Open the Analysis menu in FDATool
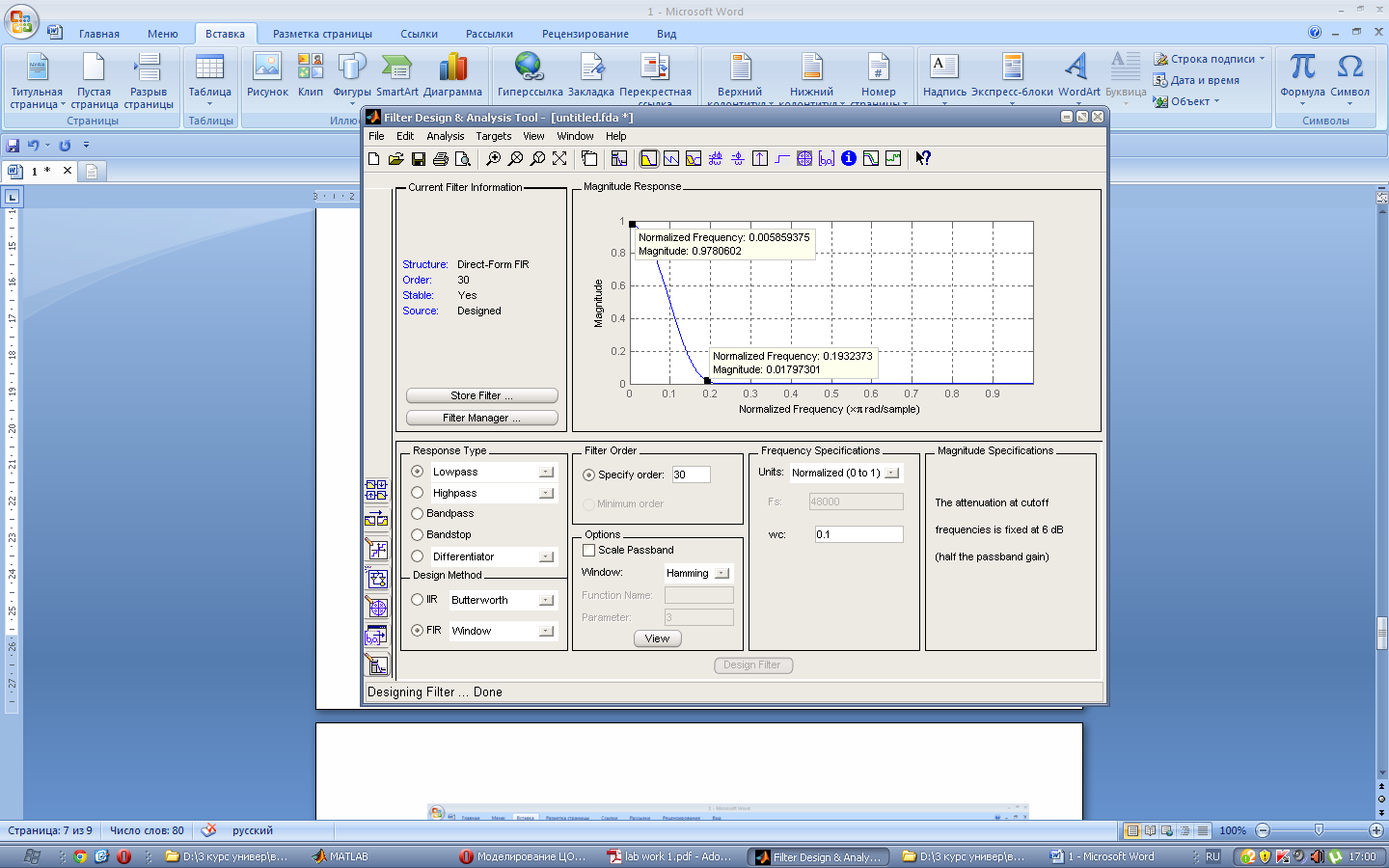Viewport: 1389px width, 868px height. (445, 136)
